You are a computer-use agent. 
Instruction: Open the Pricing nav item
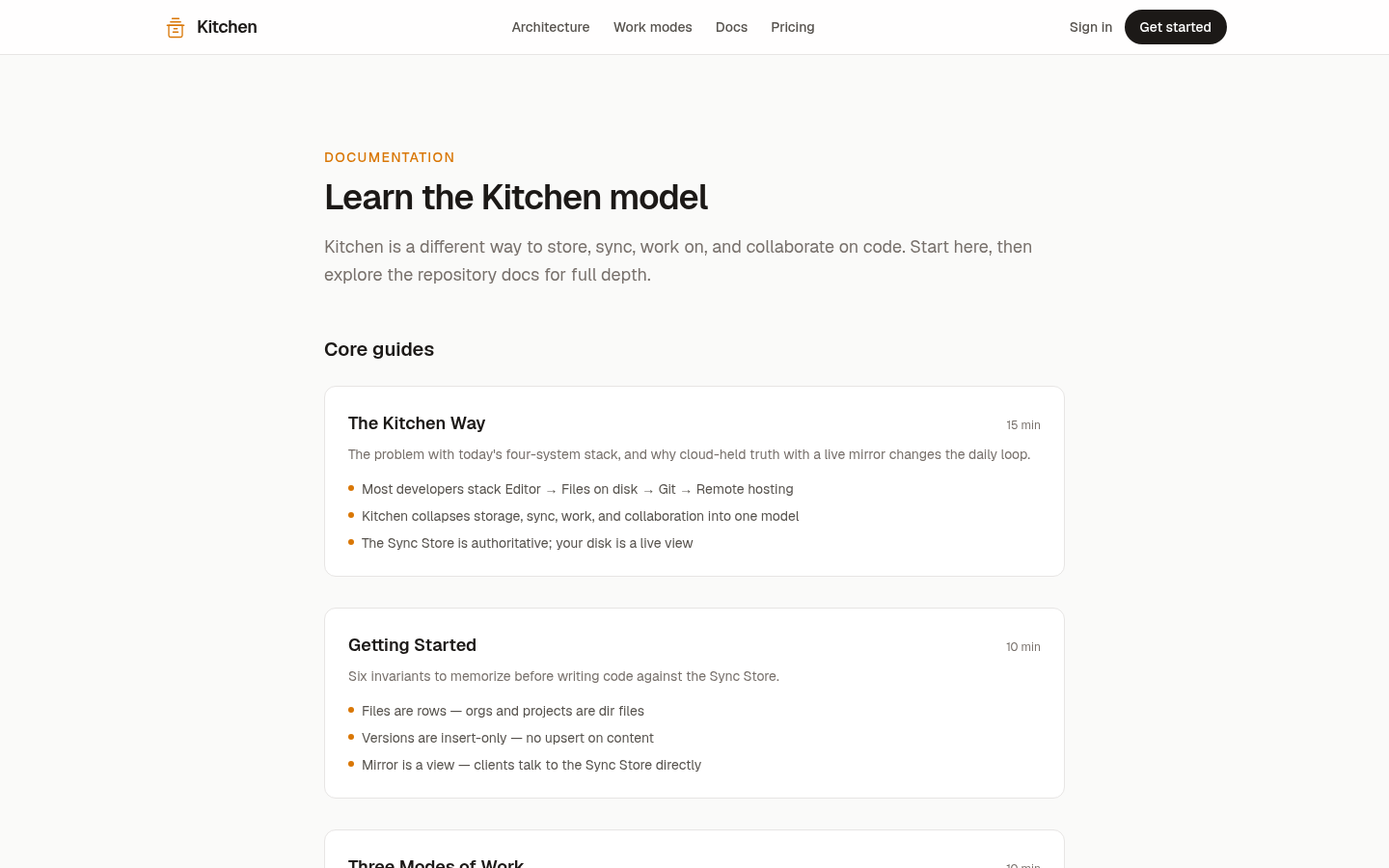click(793, 27)
